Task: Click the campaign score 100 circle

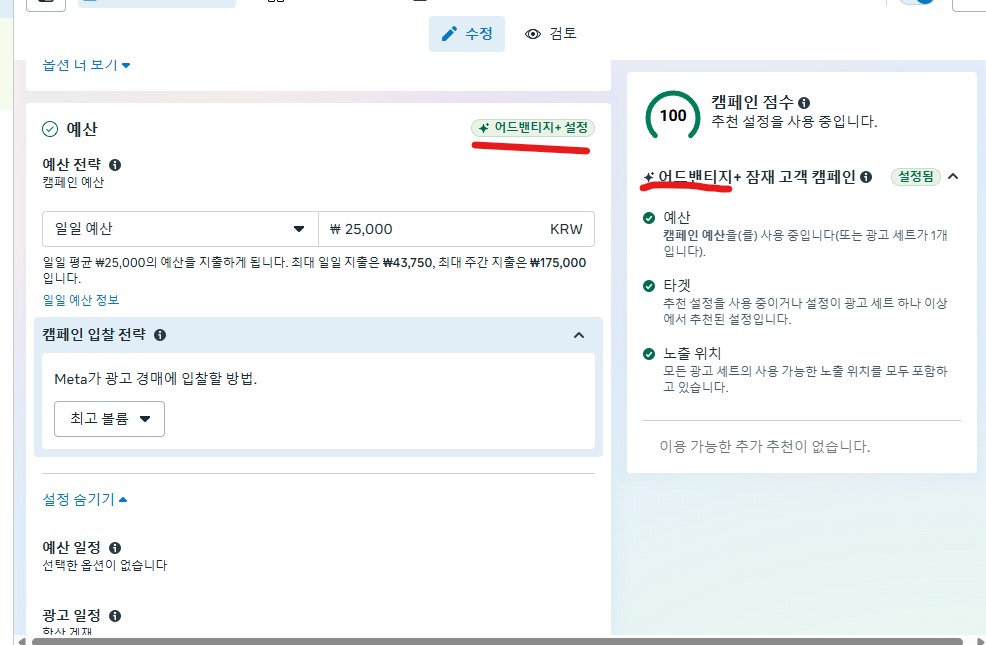Action: (x=673, y=115)
